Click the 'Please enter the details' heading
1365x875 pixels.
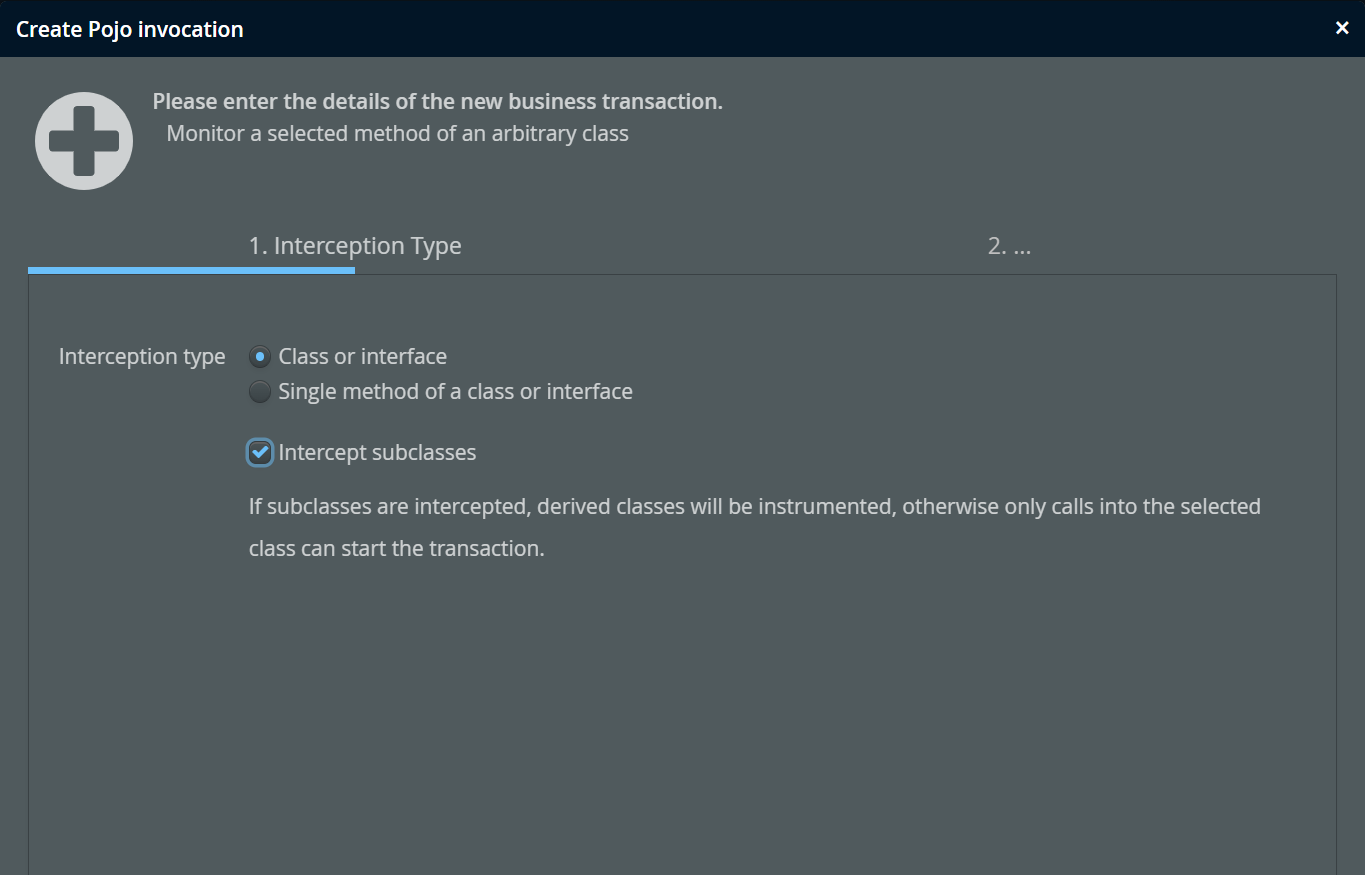point(437,102)
